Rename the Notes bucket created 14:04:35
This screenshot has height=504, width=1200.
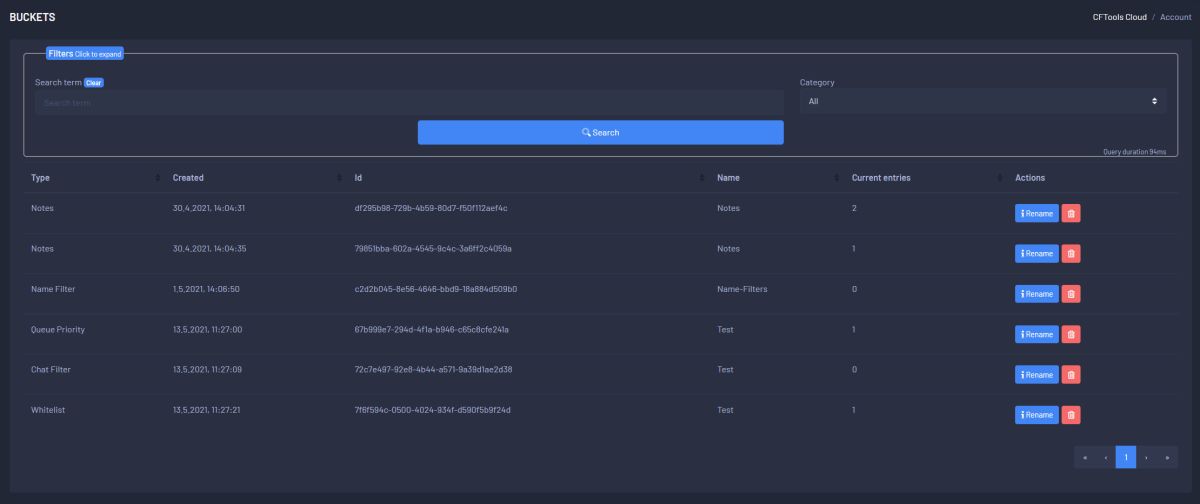[x=1037, y=253]
